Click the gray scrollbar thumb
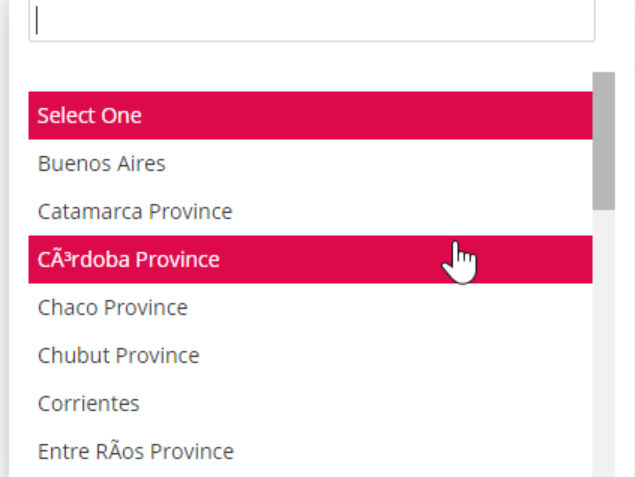 pyautogui.click(x=604, y=141)
